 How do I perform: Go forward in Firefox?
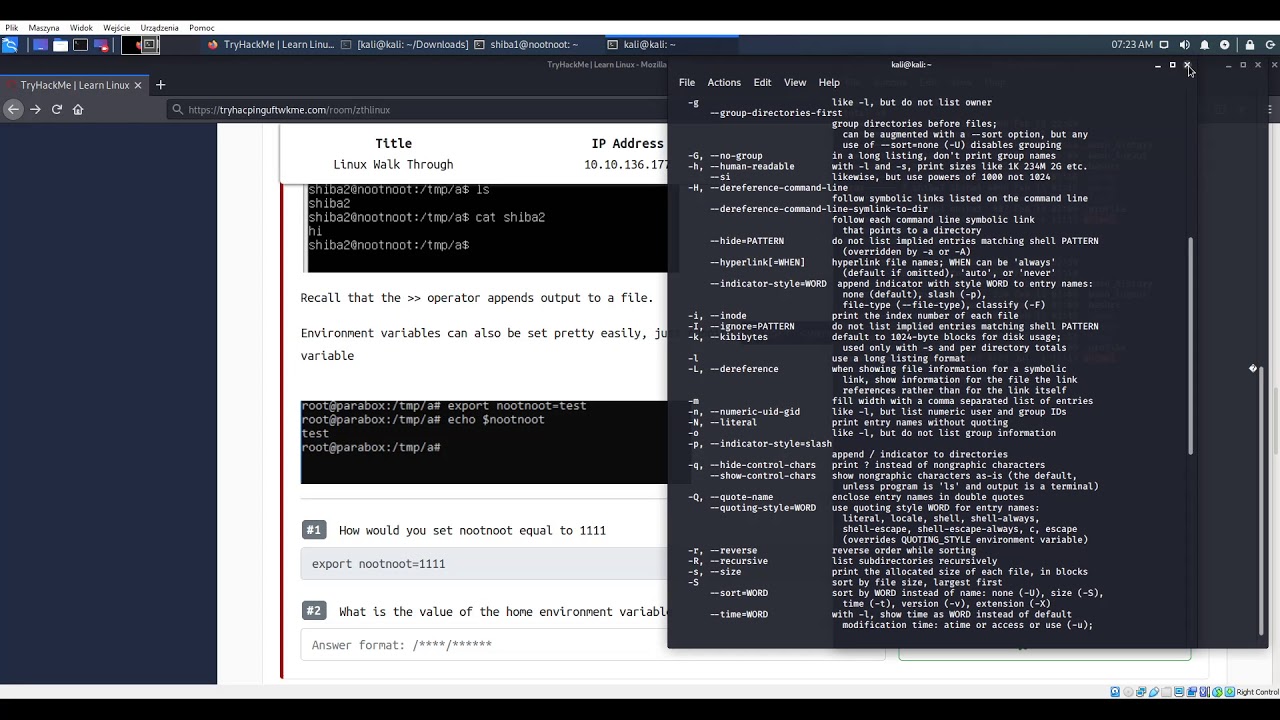tap(35, 109)
